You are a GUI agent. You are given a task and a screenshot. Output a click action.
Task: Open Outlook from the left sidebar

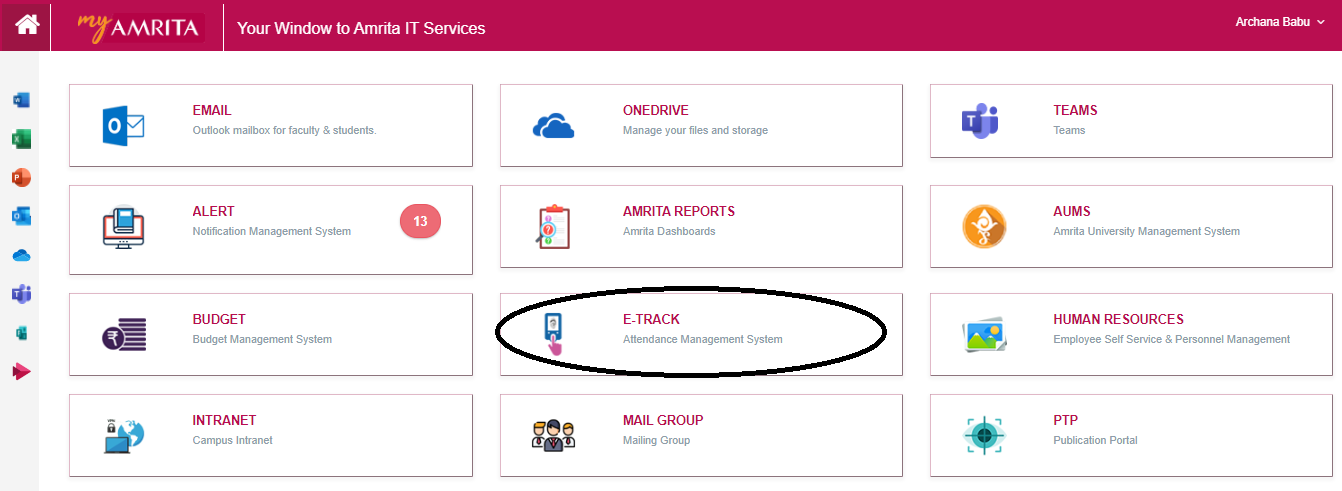pyautogui.click(x=21, y=216)
